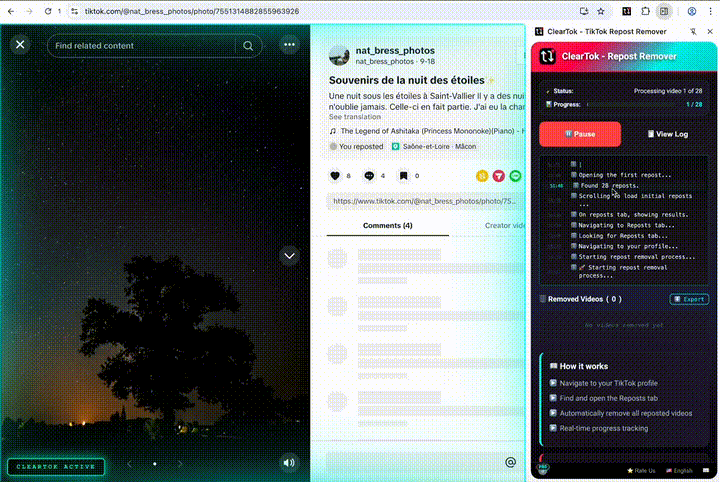Click the @ mention icon in the comment box

tap(510, 462)
